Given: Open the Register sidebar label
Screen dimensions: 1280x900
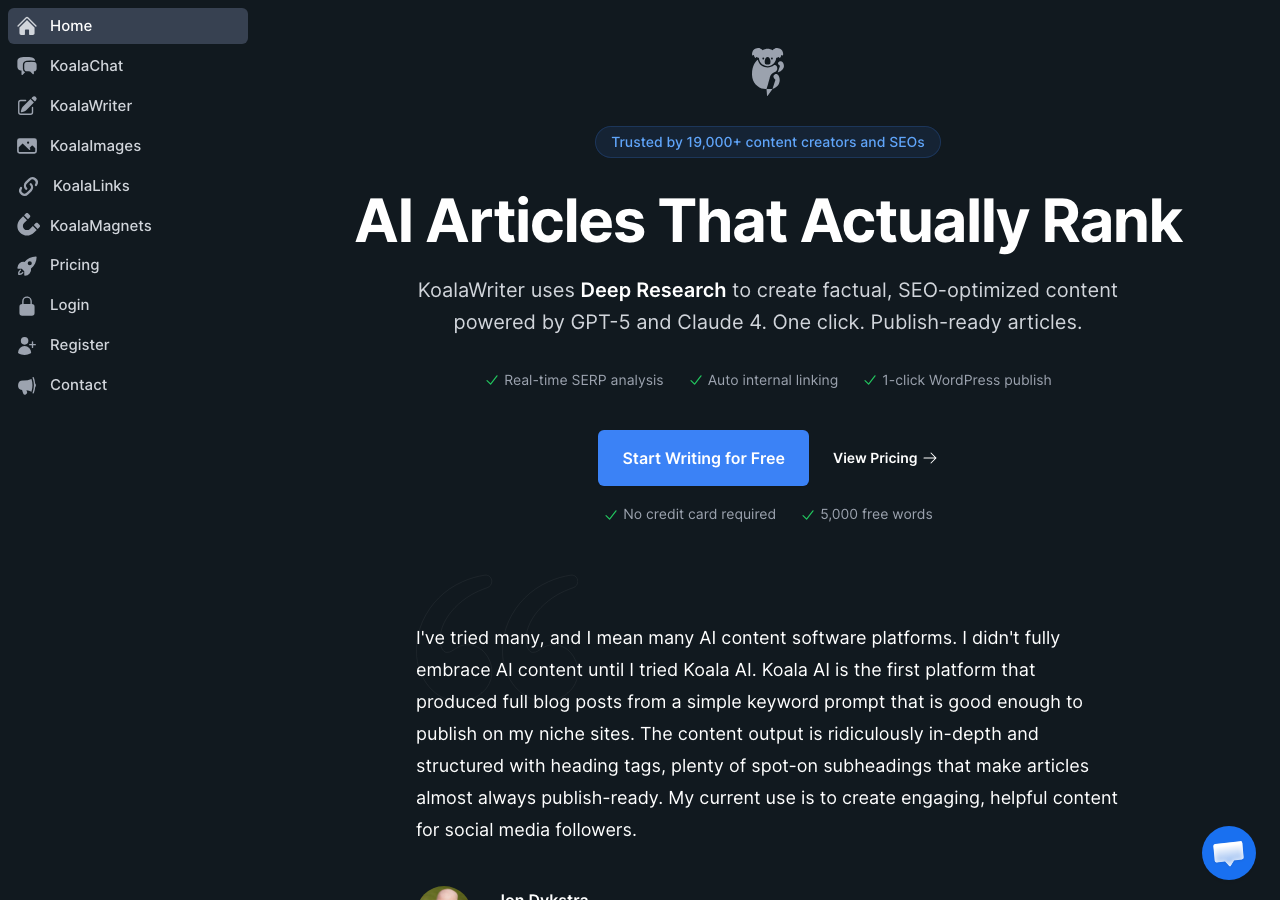Looking at the screenshot, I should click(80, 345).
